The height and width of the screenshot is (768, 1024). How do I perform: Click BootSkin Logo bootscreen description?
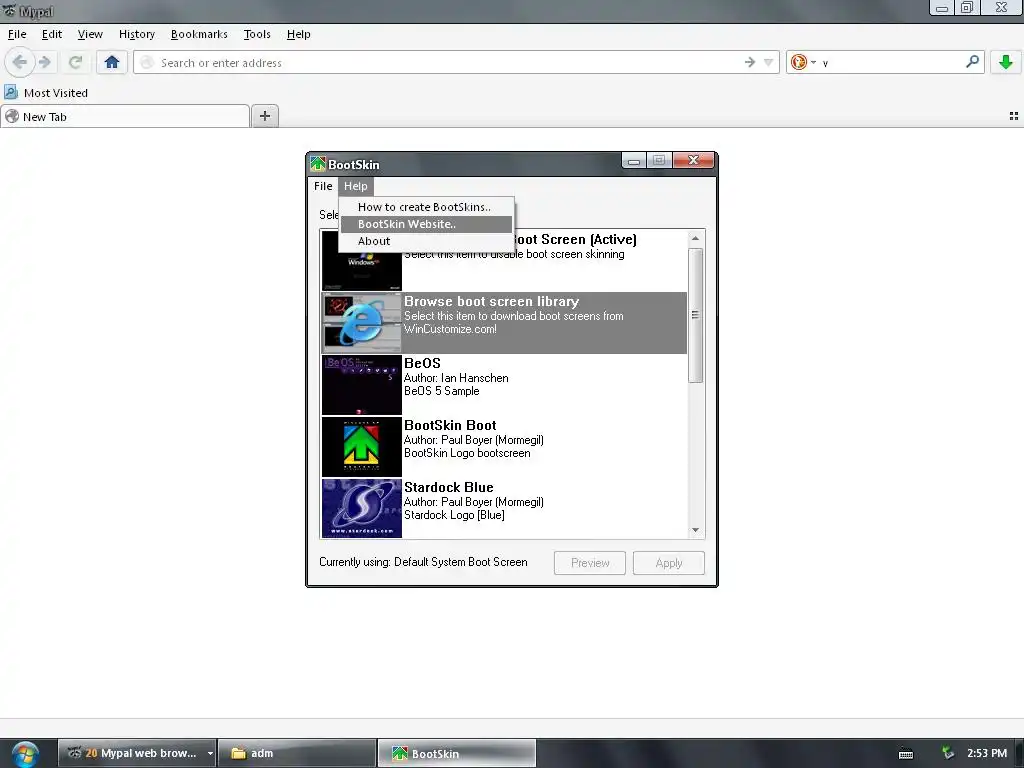[x=467, y=453]
